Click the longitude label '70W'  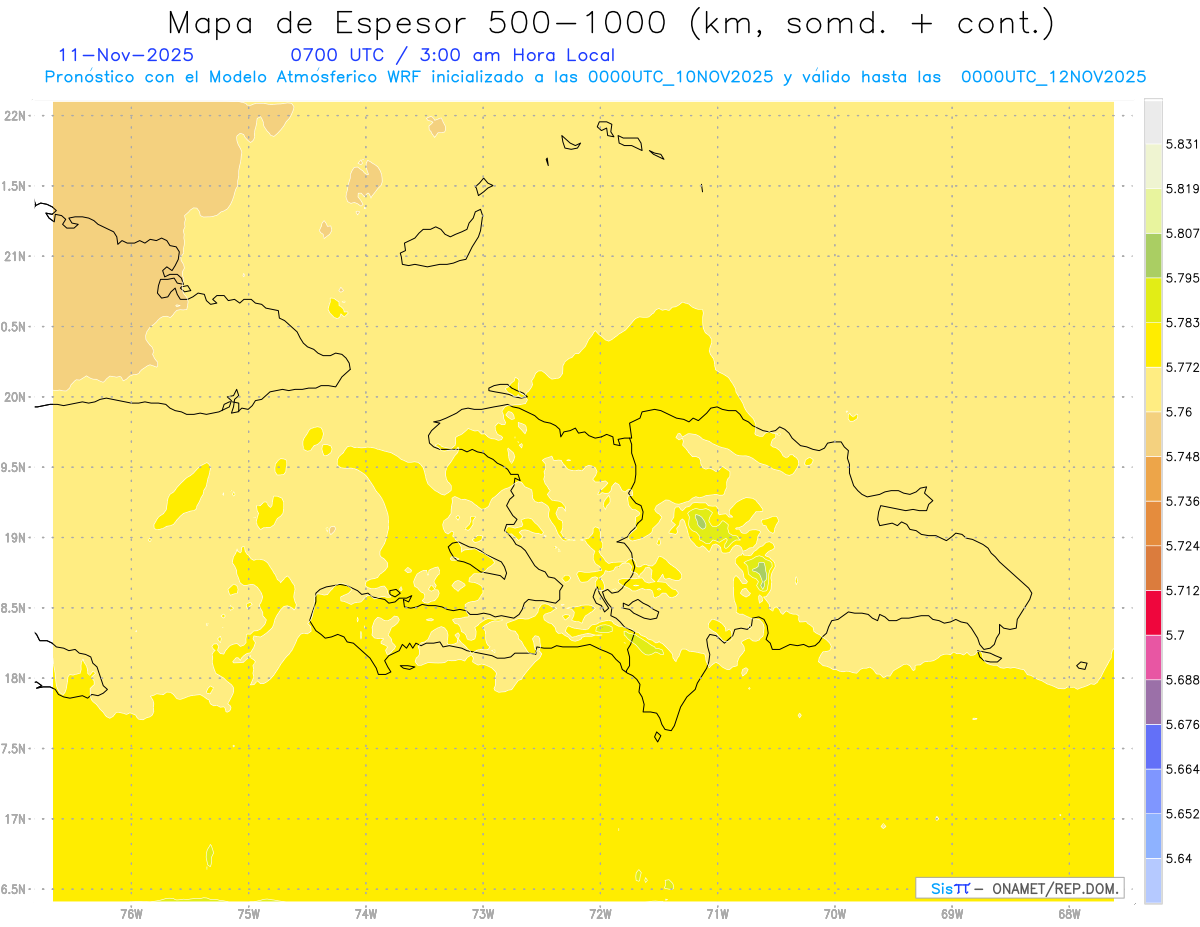point(835,914)
